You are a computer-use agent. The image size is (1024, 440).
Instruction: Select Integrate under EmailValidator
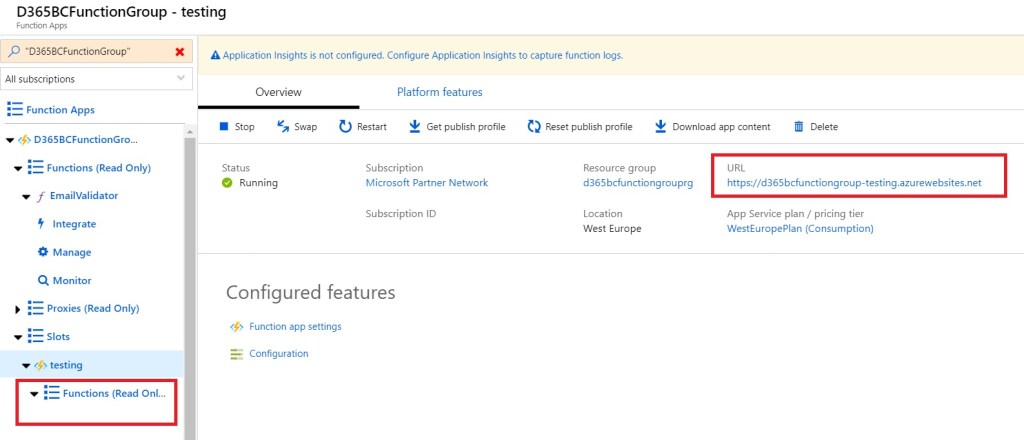pos(73,224)
